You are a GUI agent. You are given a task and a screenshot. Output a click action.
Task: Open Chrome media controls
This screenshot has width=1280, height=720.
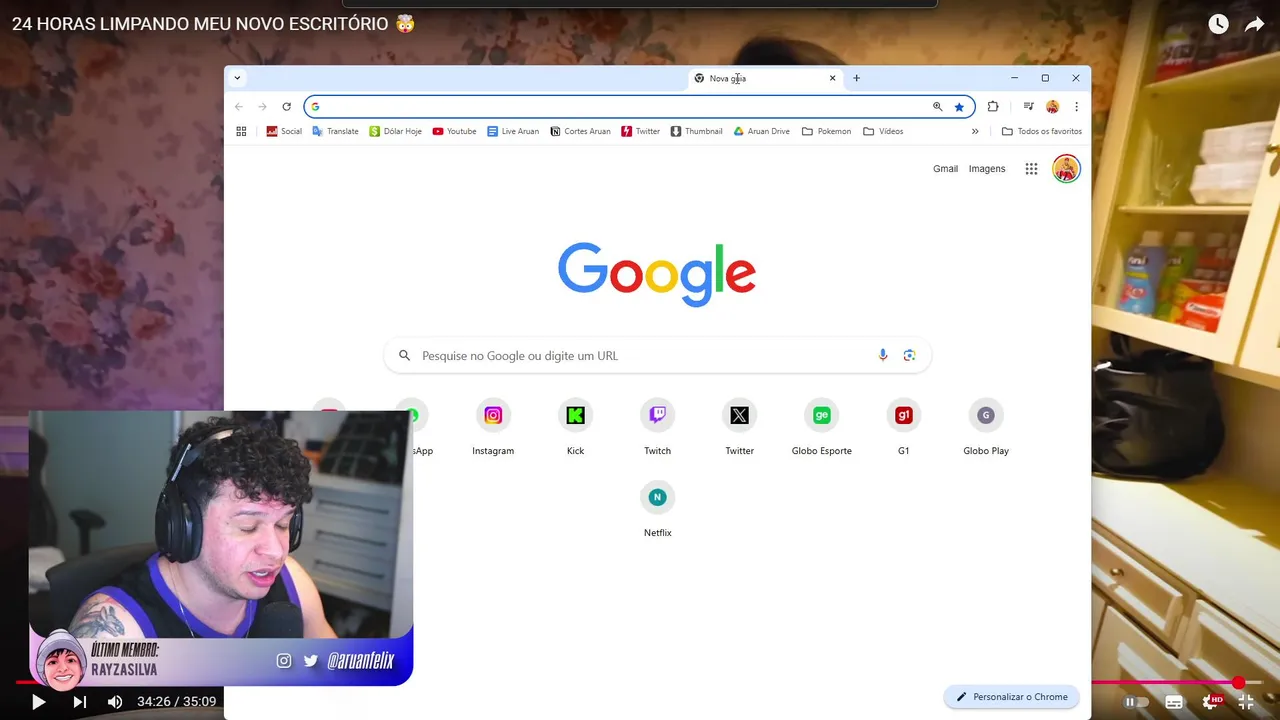[x=1028, y=106]
